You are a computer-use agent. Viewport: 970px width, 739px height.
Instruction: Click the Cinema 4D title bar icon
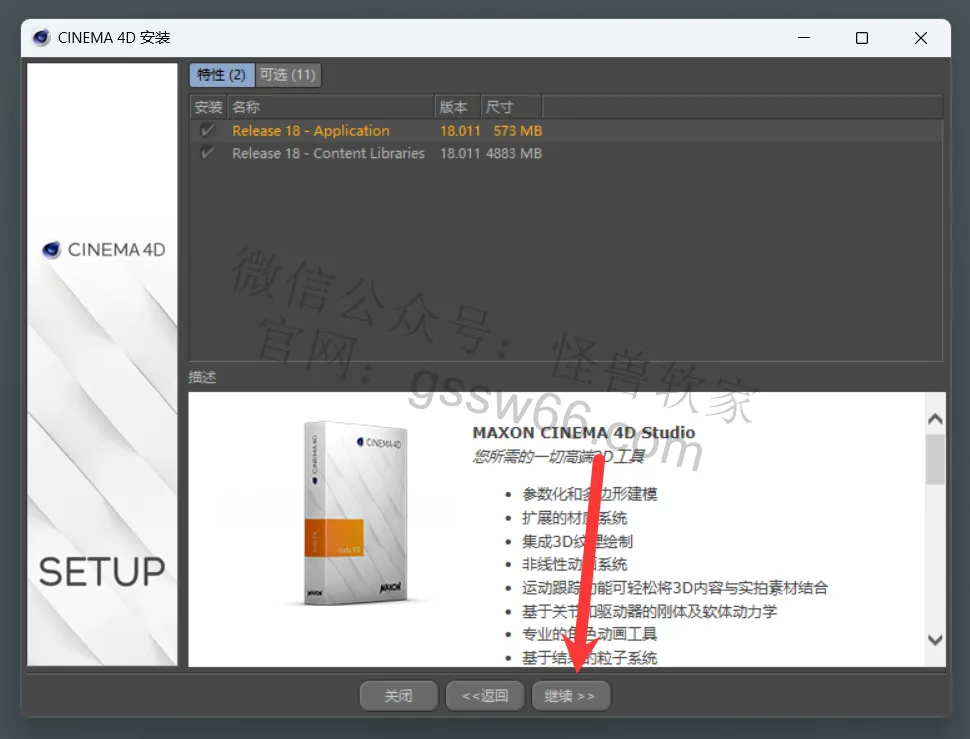[41, 38]
